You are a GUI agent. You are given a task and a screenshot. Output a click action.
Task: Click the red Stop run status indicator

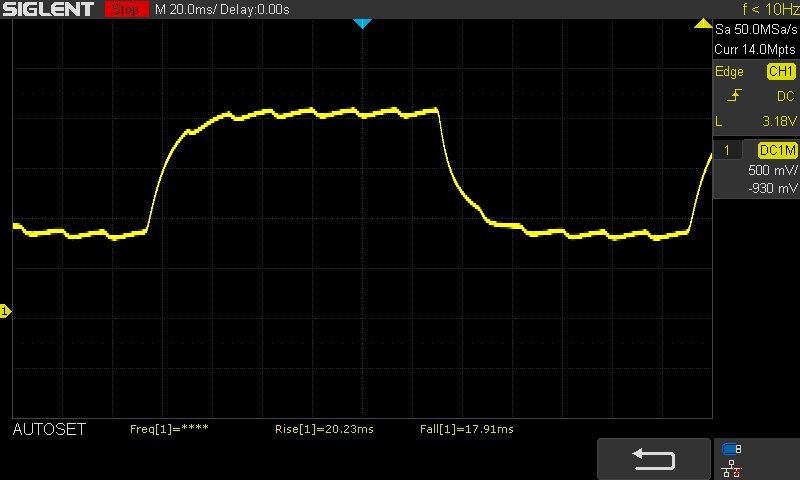[126, 9]
